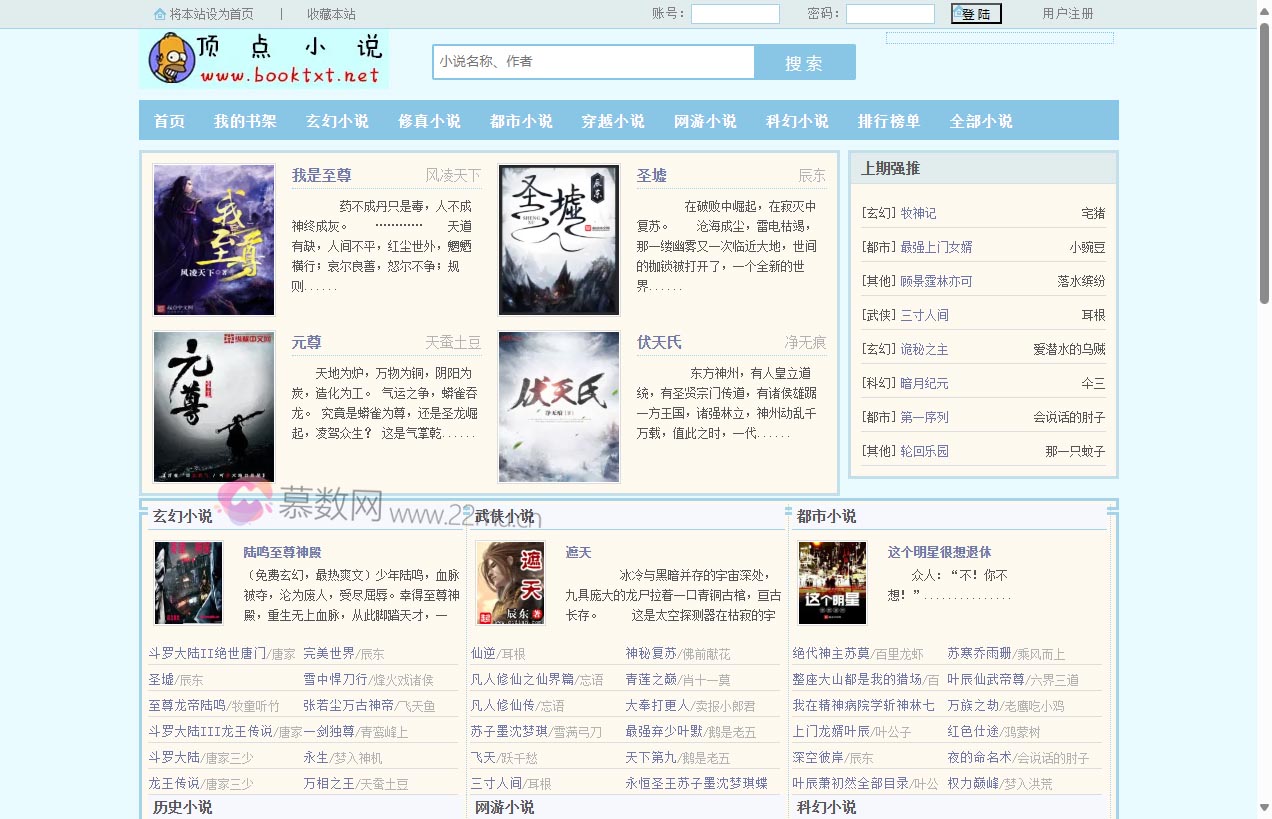Click the 密码 password input box

(x=890, y=14)
